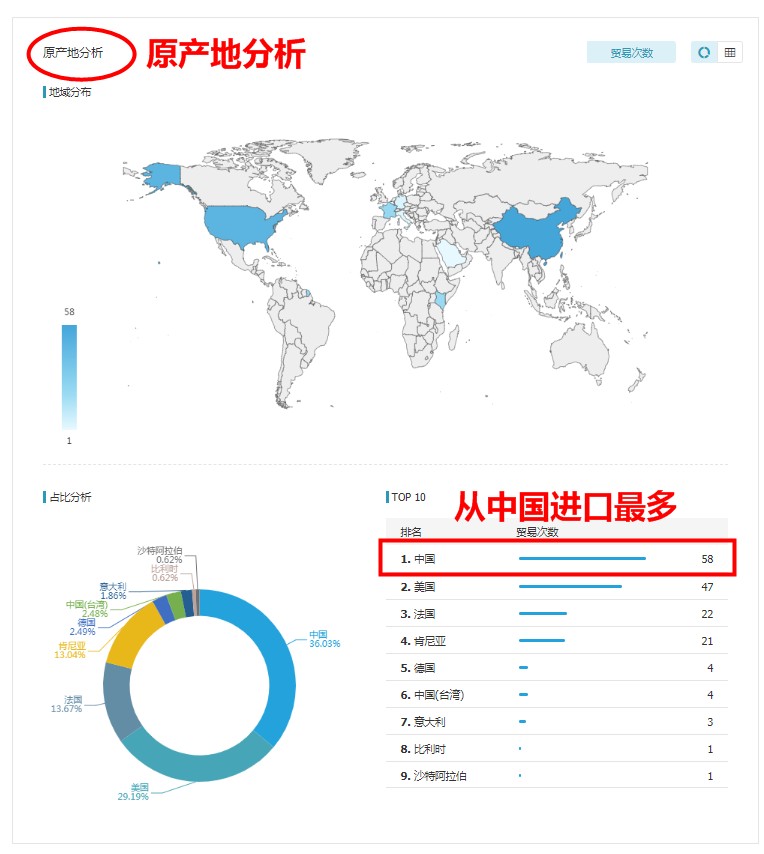Click the 中国(台湾) 2.48% chart label
Image resolution: width=764 pixels, height=854 pixels.
[x=87, y=609]
